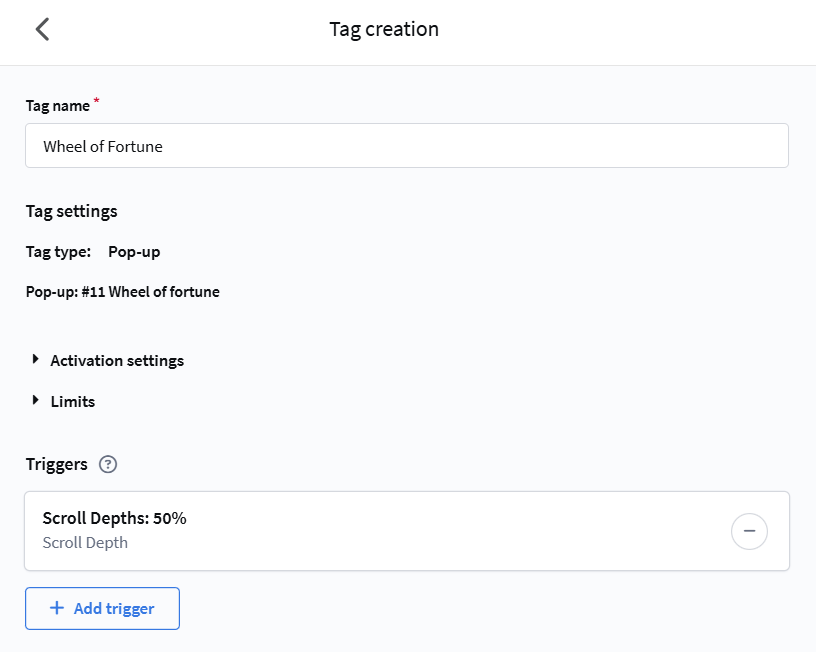Select the Scroll Depths: 50% trigger title
The image size is (816, 652).
click(x=114, y=518)
